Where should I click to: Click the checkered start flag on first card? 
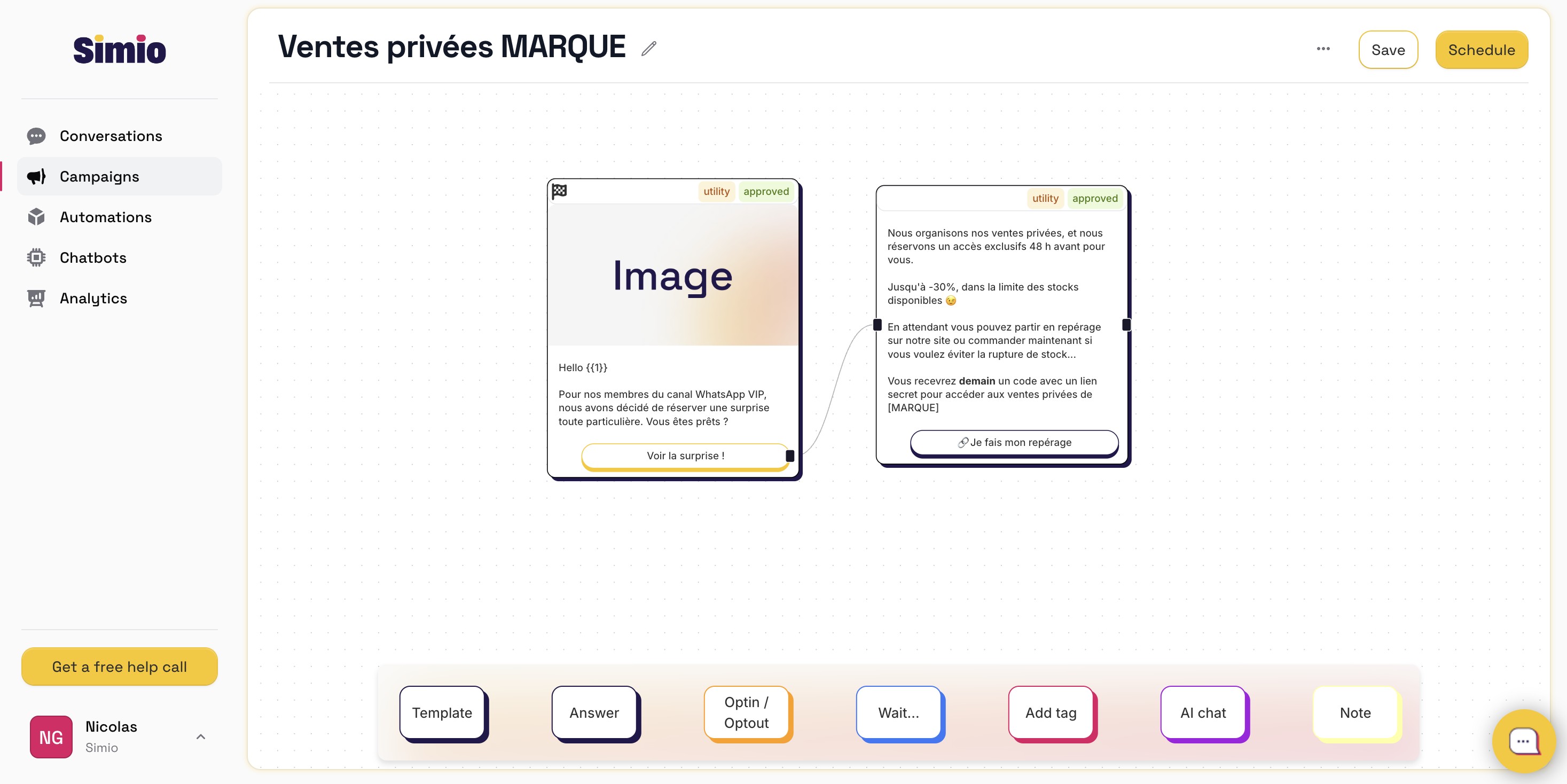[559, 192]
